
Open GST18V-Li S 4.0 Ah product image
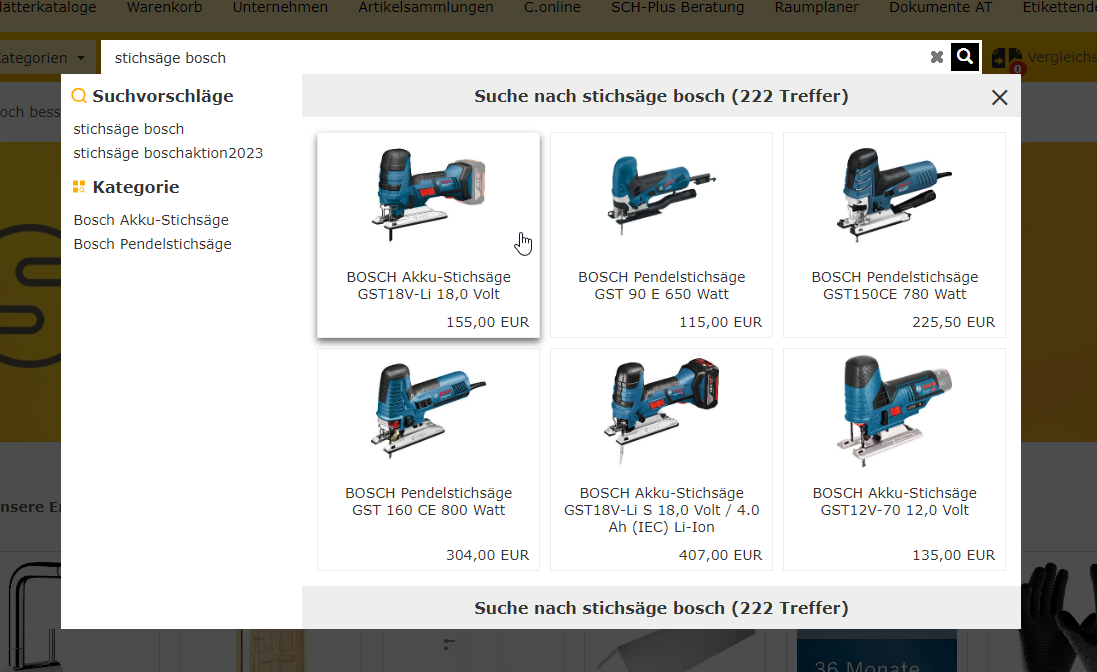pyautogui.click(x=661, y=411)
